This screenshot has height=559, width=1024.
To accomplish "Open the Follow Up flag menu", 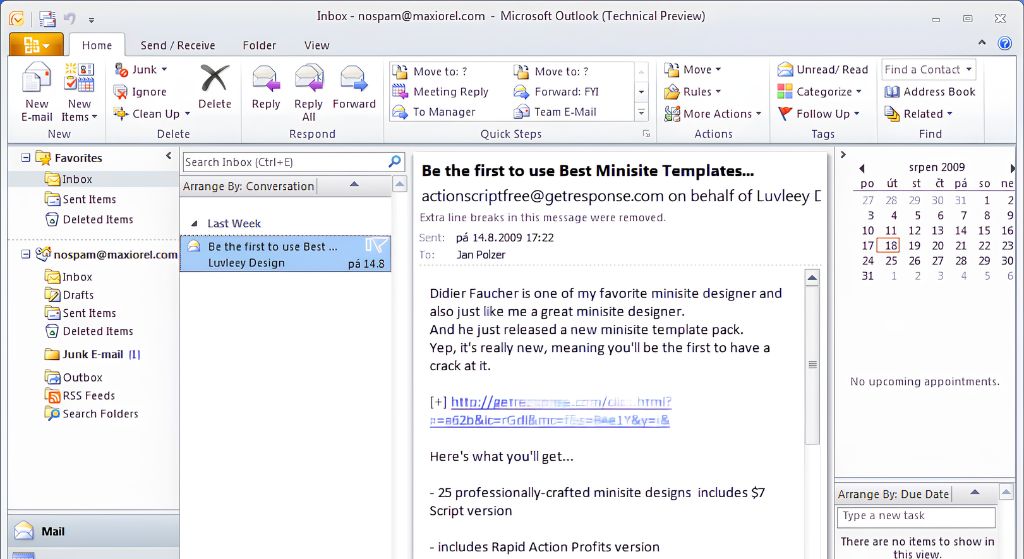I will tap(818, 114).
